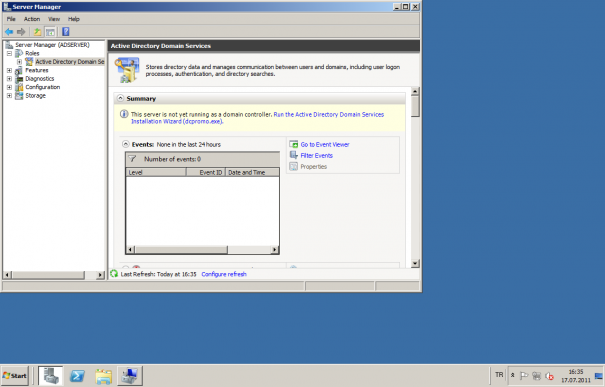Image resolution: width=605 pixels, height=387 pixels.
Task: Expand the Features tree node
Action: [x=9, y=70]
